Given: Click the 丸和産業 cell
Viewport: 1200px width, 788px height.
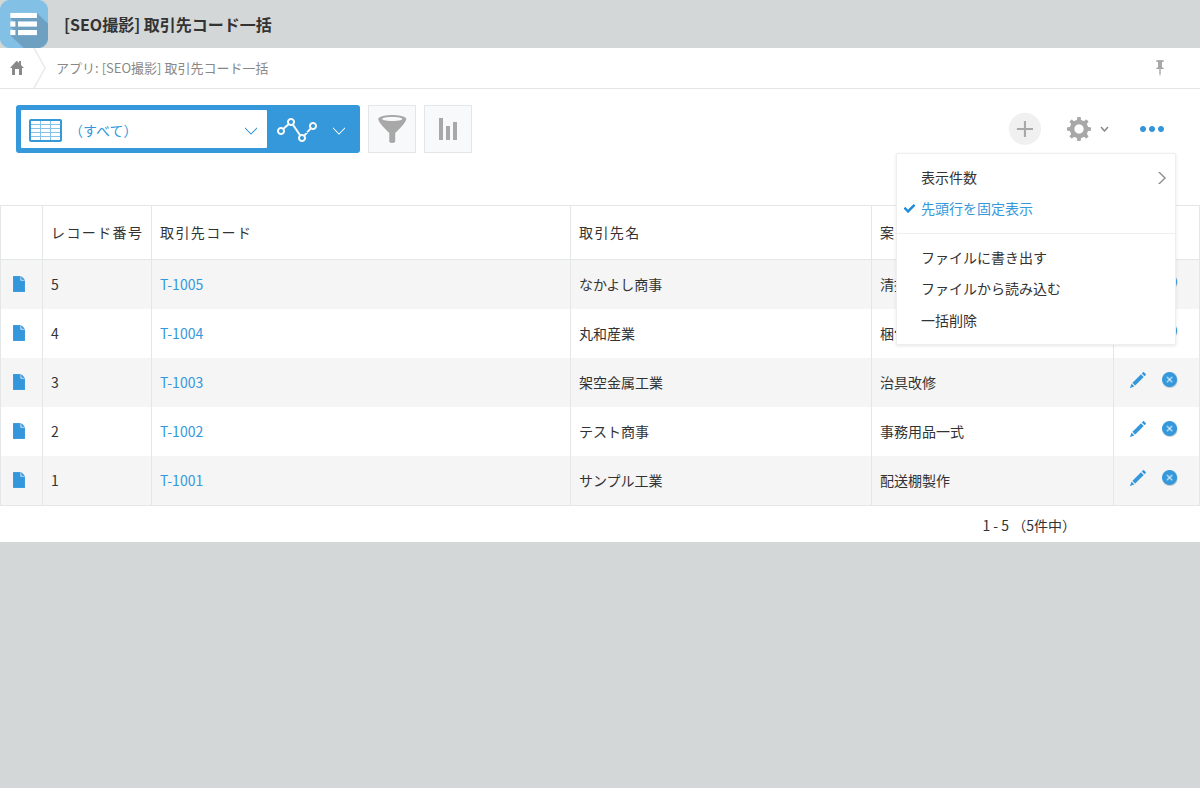Looking at the screenshot, I should [x=721, y=334].
